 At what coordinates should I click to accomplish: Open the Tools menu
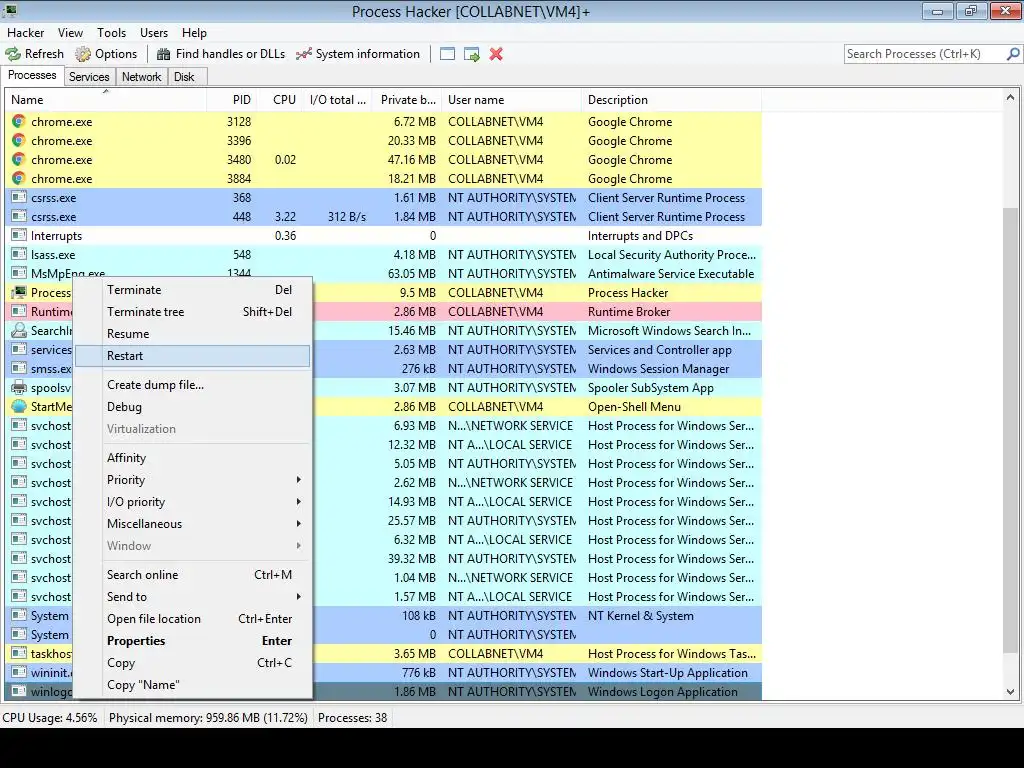pyautogui.click(x=112, y=33)
